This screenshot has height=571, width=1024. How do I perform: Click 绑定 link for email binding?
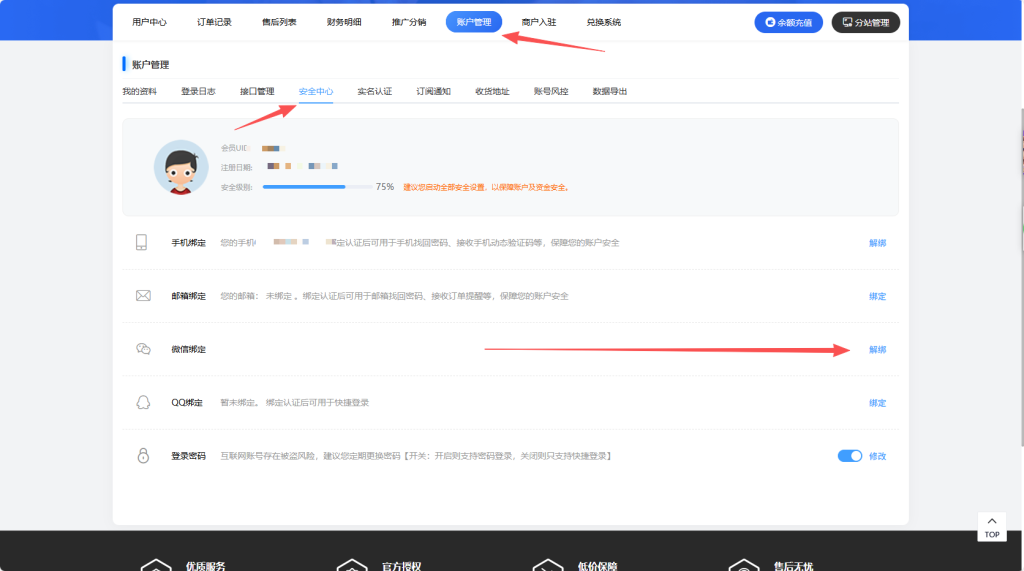coord(877,296)
